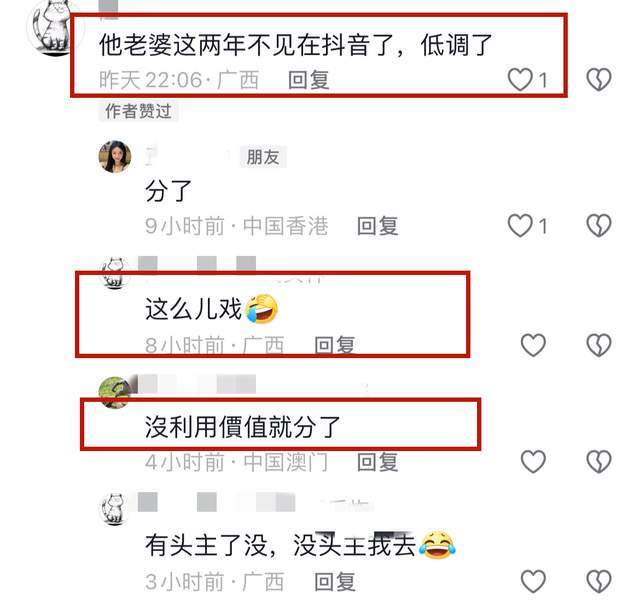The image size is (640, 608).
Task: Dislike the comment posted 3小时前
Action: pyautogui.click(x=599, y=581)
